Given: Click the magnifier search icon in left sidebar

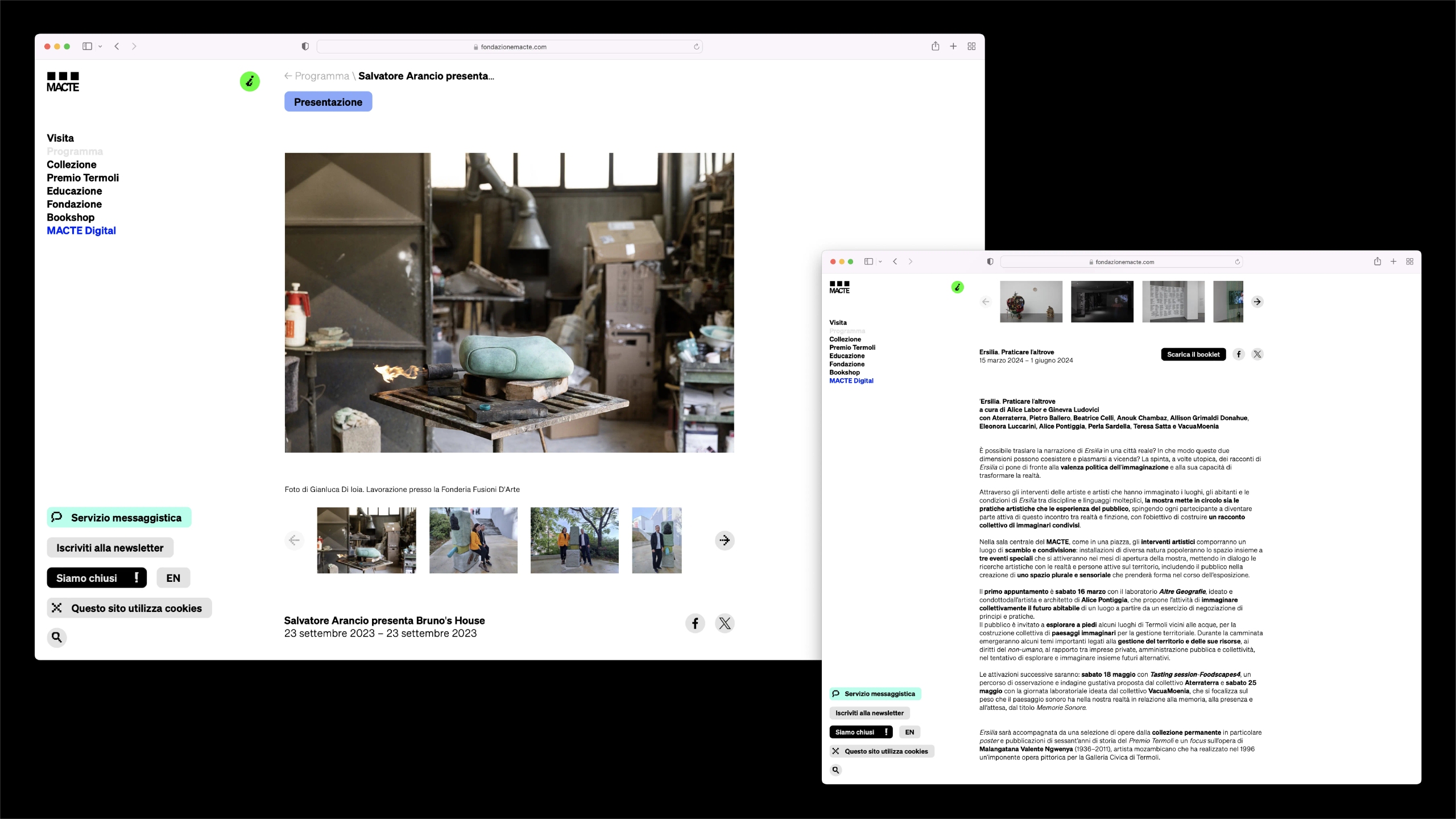Looking at the screenshot, I should (57, 637).
